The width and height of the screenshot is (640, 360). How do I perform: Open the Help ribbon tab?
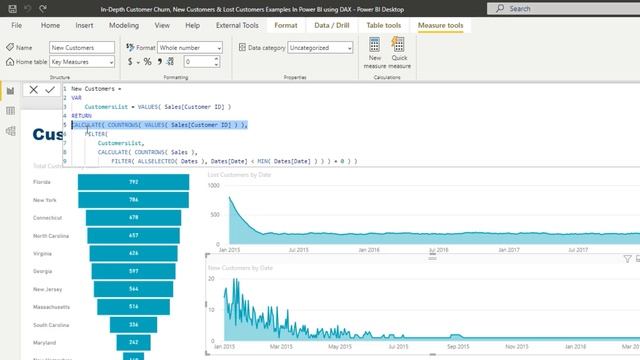pyautogui.click(x=192, y=25)
